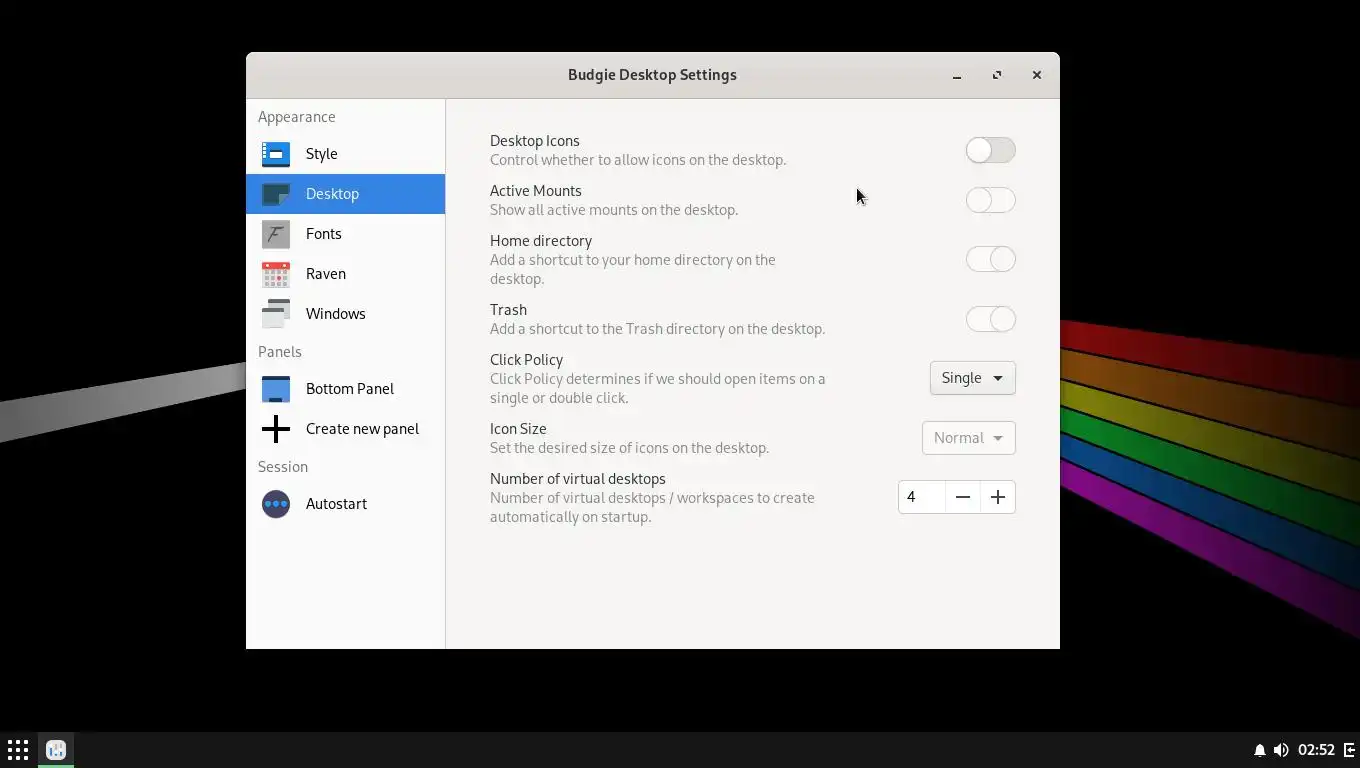Select Fonts in the sidebar
1360x768 pixels.
[345, 234]
